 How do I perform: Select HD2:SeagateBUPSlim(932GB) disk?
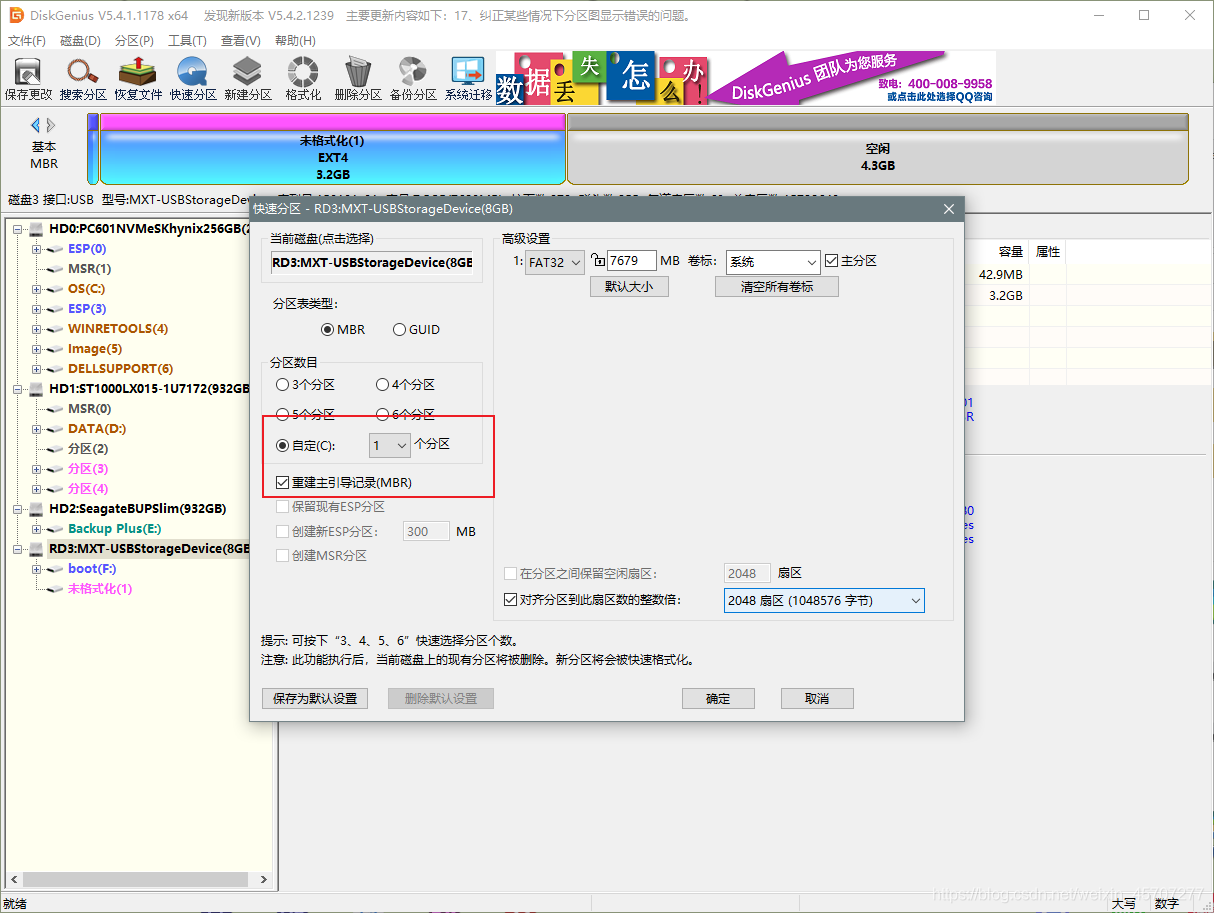coord(137,509)
